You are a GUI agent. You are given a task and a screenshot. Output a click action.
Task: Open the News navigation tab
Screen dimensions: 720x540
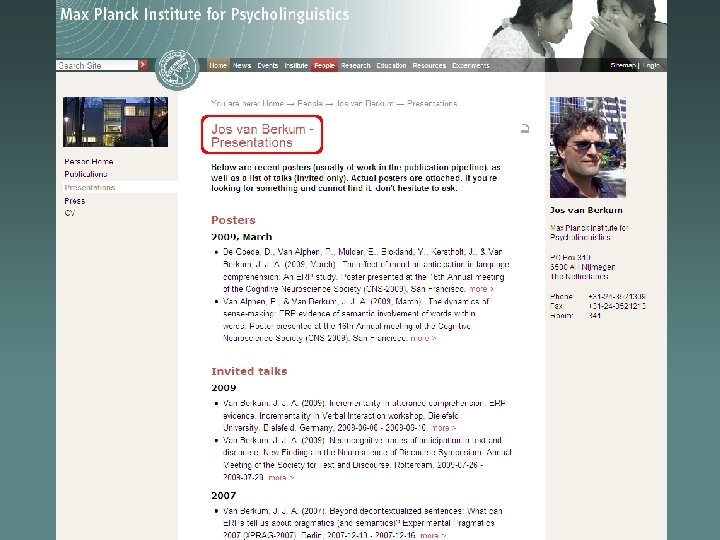point(242,65)
